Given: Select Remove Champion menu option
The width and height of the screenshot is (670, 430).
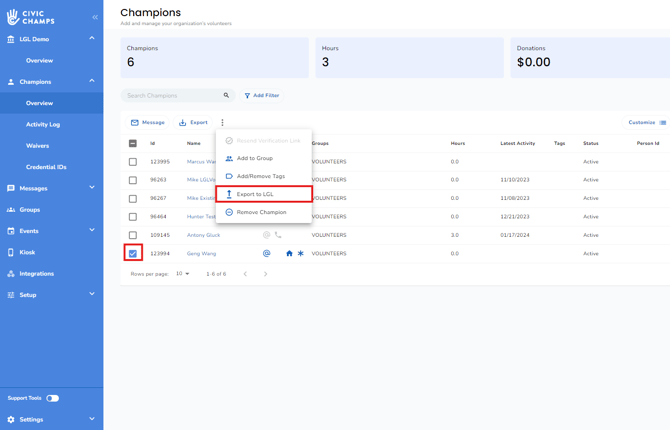Looking at the screenshot, I should [264, 212].
